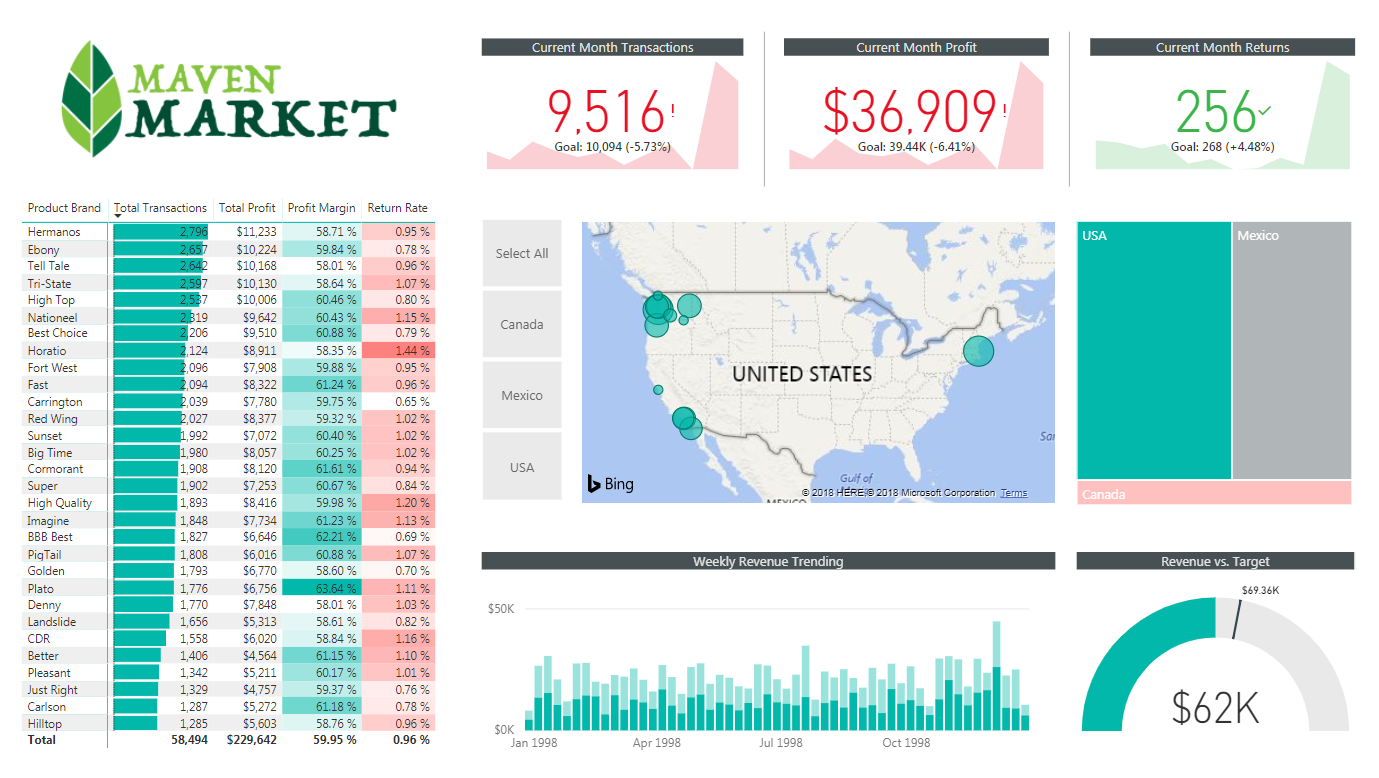Select the Ebony brand row
This screenshot has height=778, width=1379.
click(228, 249)
